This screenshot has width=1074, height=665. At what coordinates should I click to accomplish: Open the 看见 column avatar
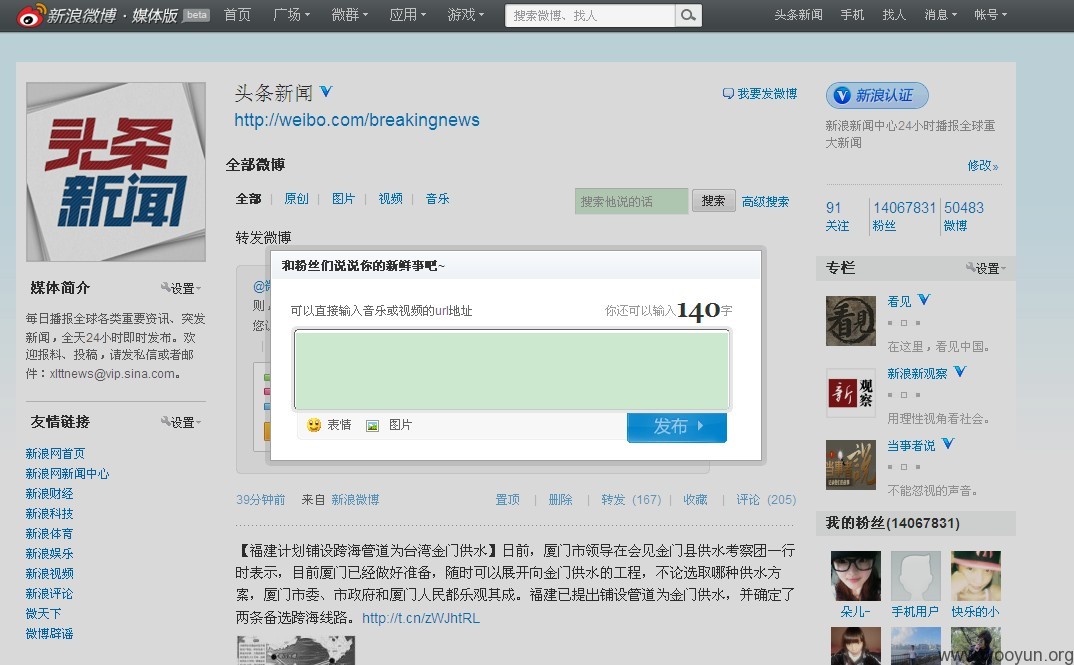(x=851, y=321)
